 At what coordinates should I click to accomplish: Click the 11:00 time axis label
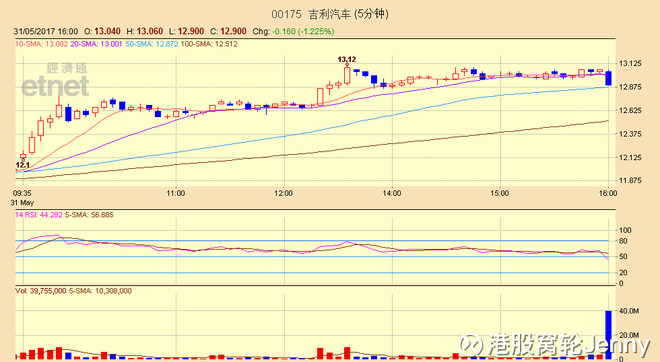tap(176, 193)
